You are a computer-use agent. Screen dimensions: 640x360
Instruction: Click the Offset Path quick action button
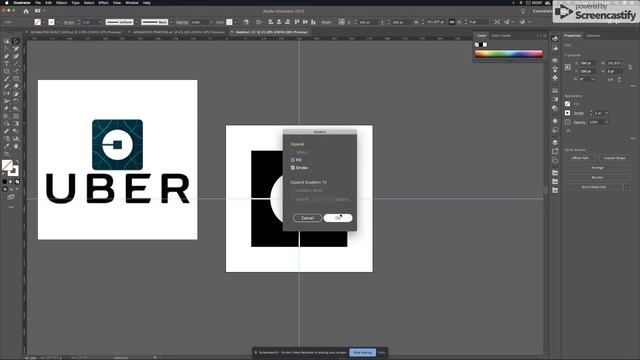tap(580, 158)
